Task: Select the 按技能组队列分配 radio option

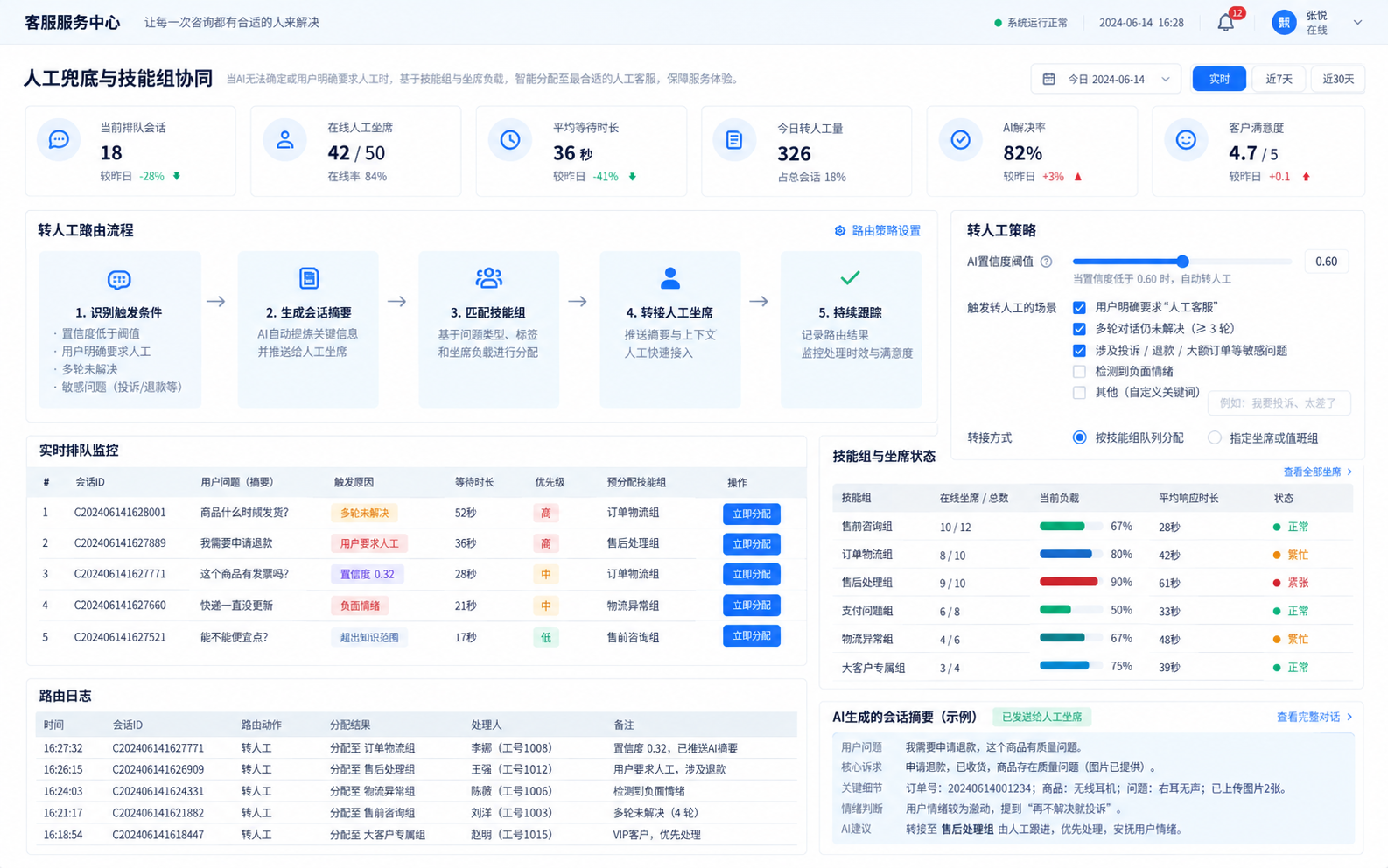Action: 1079,437
